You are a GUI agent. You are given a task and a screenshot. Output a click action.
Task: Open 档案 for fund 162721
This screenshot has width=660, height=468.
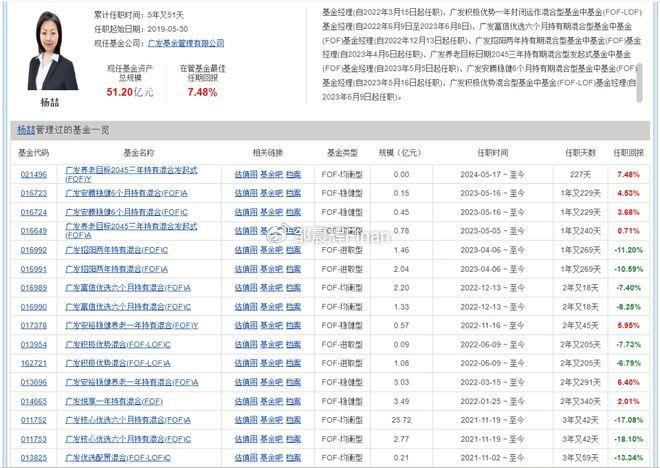[x=293, y=363]
